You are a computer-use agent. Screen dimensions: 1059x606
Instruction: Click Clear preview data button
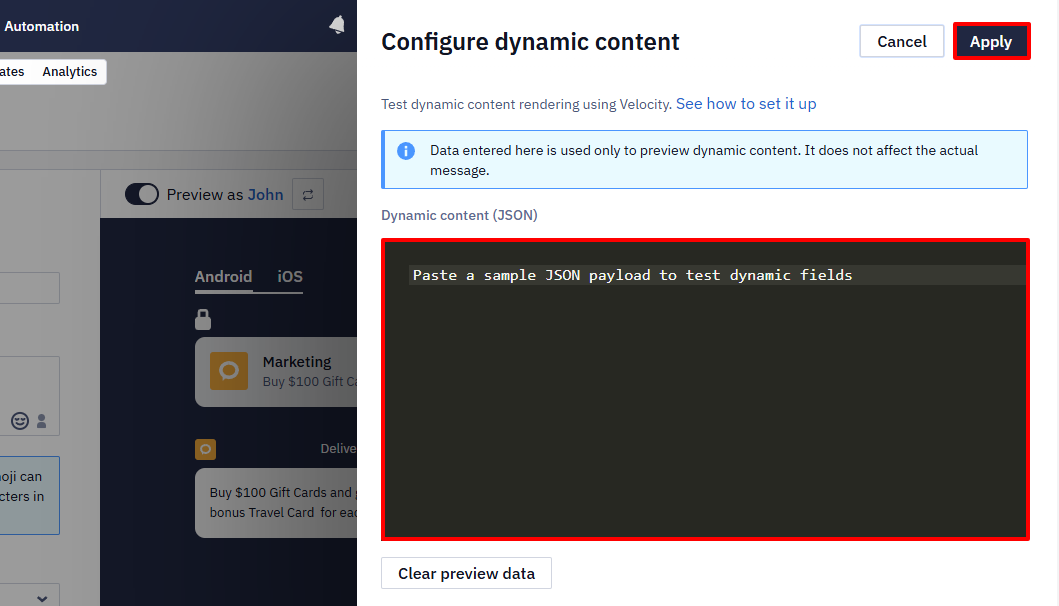[466, 573]
